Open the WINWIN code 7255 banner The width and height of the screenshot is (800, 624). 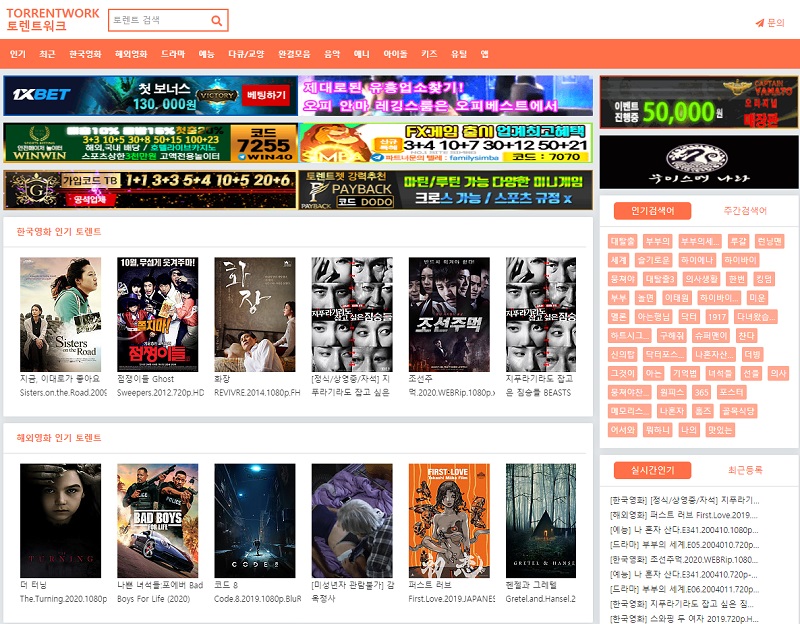(x=151, y=143)
